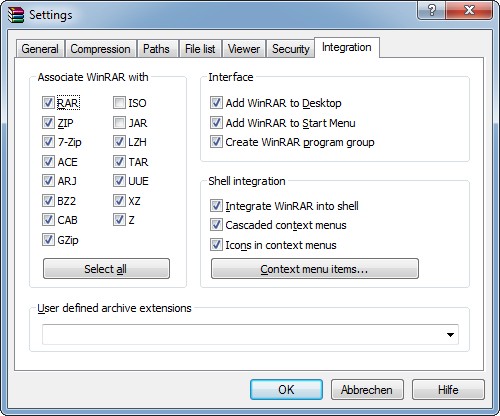Toggle Integrate WinRAR into shell
The image size is (500, 416).
(216, 206)
